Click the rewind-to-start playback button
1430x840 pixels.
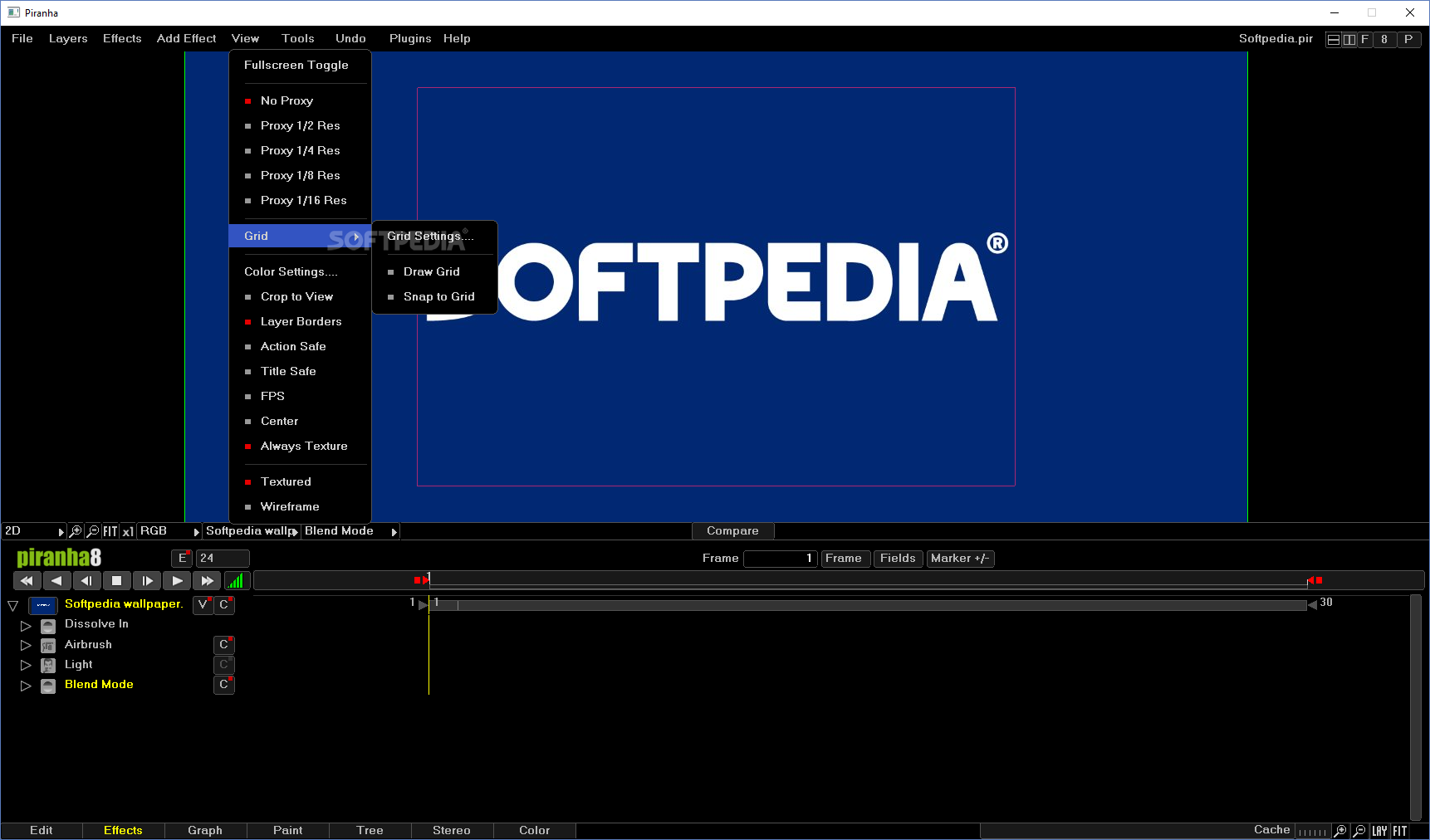click(x=27, y=581)
